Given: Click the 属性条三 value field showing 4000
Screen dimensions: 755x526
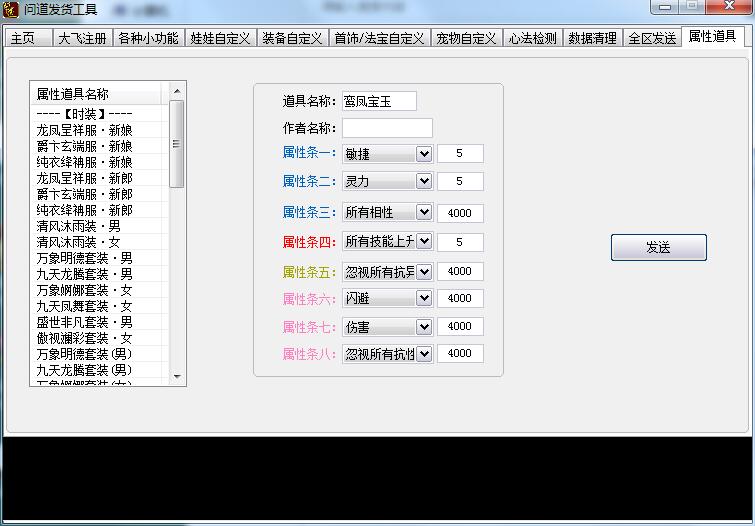Looking at the screenshot, I should [x=460, y=213].
